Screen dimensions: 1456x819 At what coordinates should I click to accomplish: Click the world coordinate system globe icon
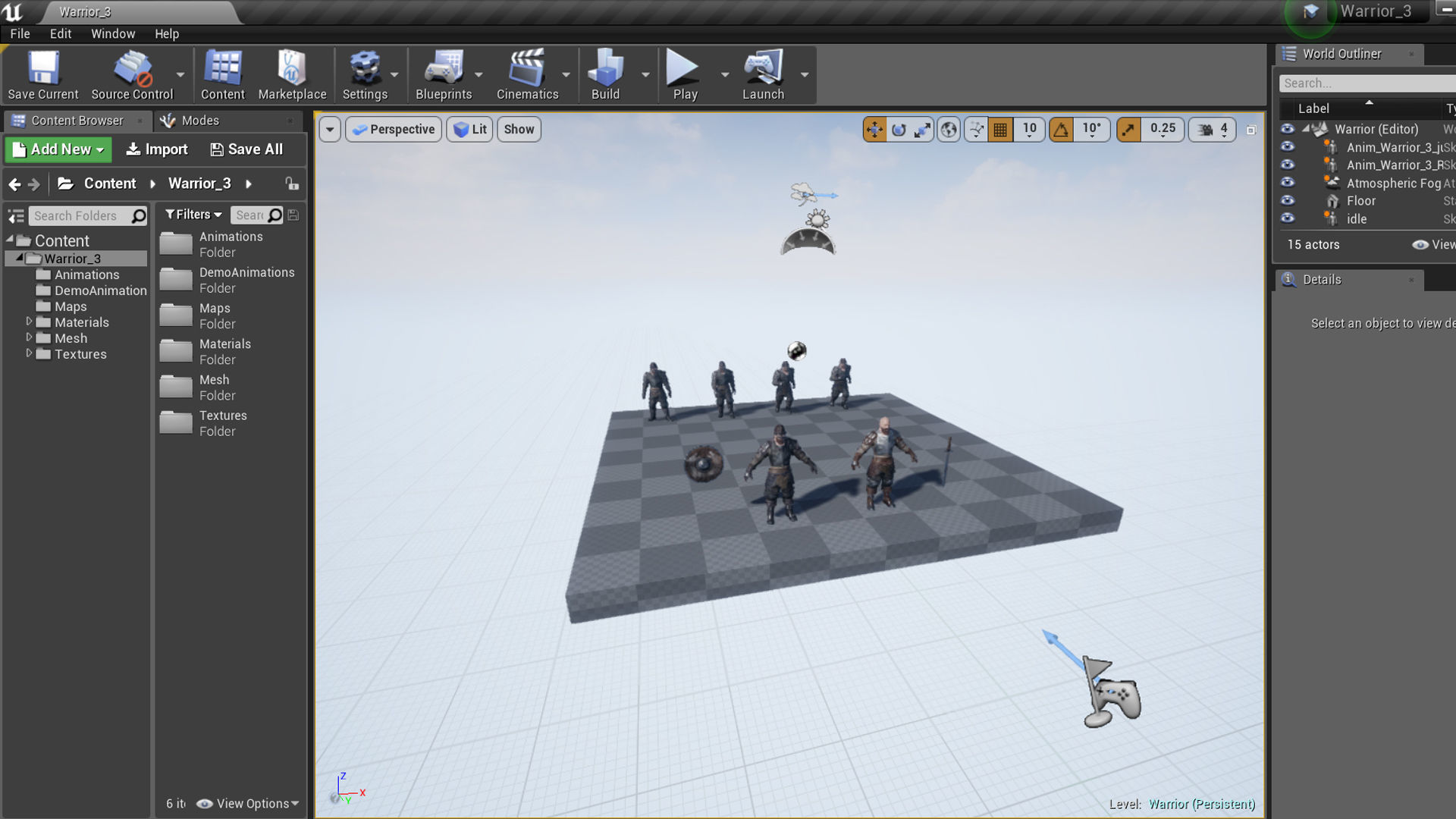[949, 130]
